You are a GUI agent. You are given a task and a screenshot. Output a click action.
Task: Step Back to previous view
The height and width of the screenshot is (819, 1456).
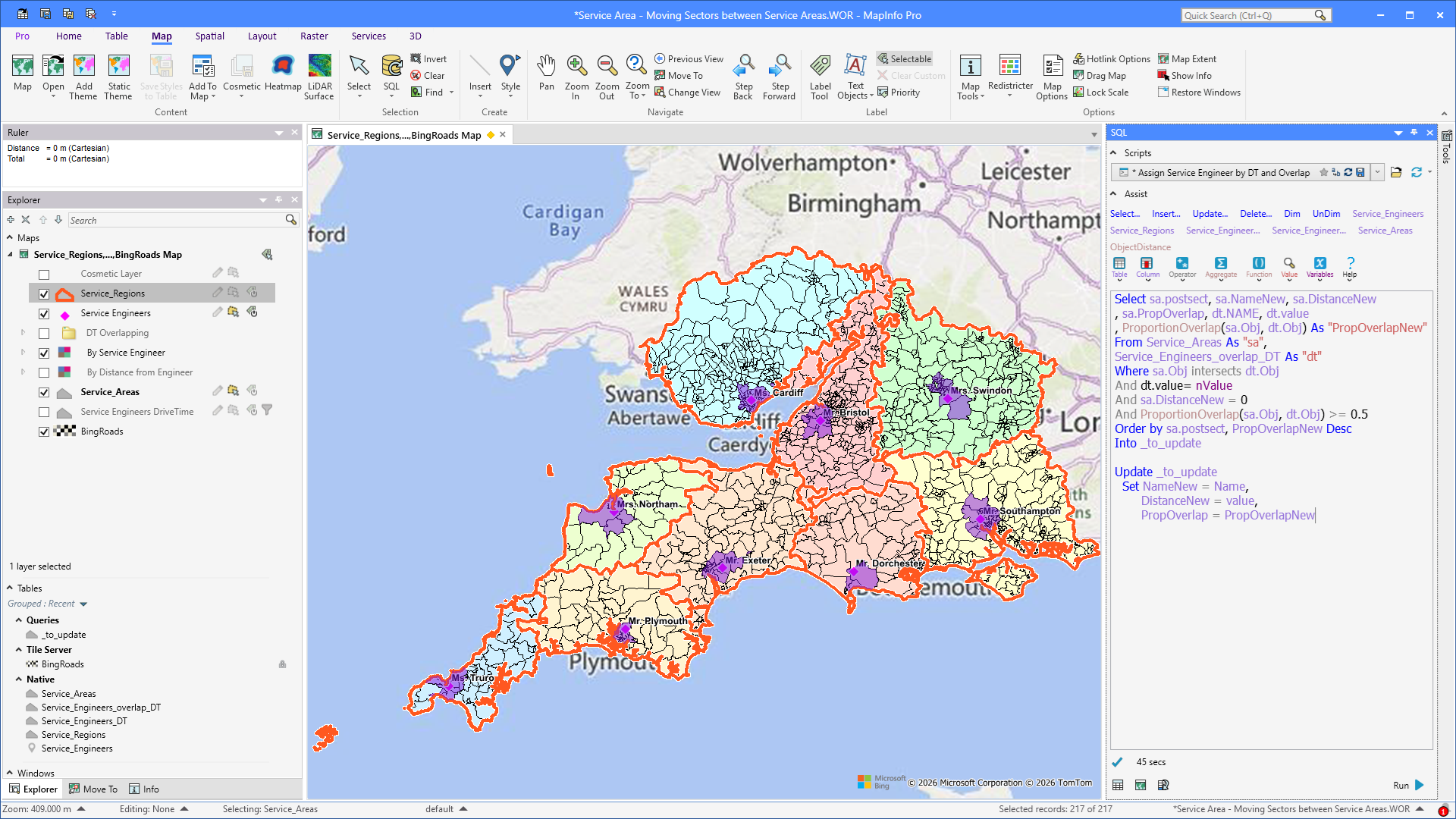[743, 77]
